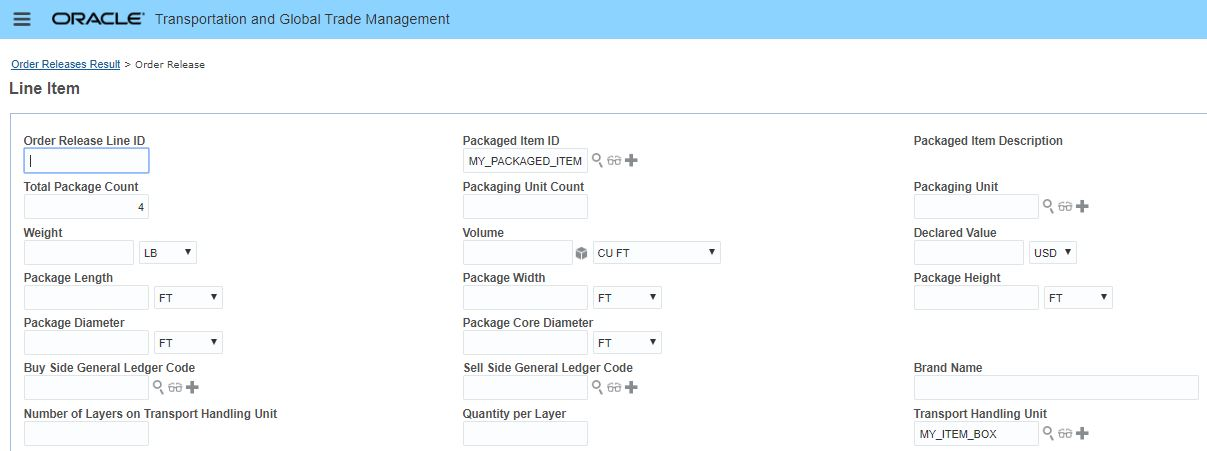Search for a Packaging Unit
Viewport: 1207px width, 451px height.
tap(1048, 206)
